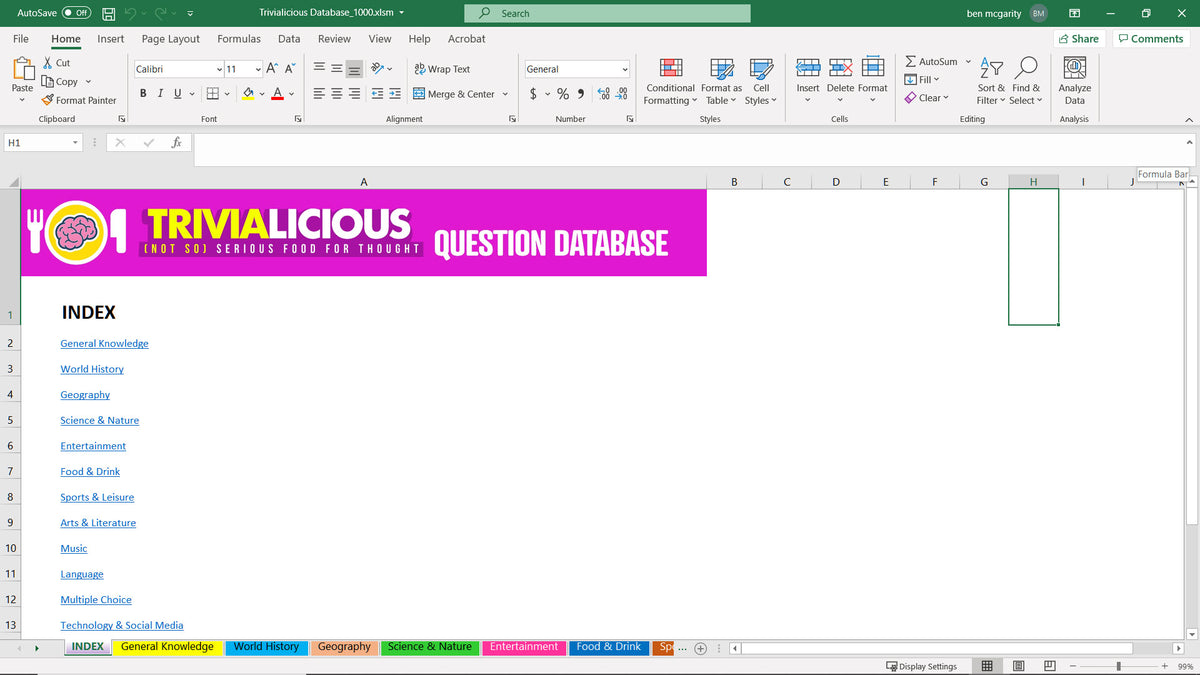Open the Comments pane button
Viewport: 1200px width, 675px height.
pos(1150,39)
